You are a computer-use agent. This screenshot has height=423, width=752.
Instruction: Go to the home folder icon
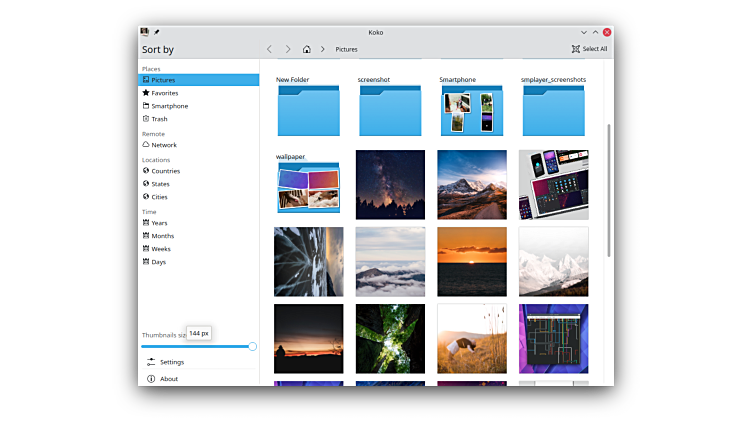307,49
